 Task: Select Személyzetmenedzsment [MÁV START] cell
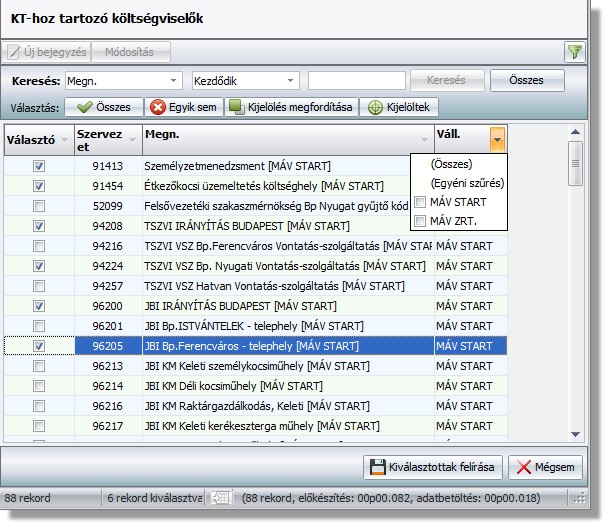[276, 166]
